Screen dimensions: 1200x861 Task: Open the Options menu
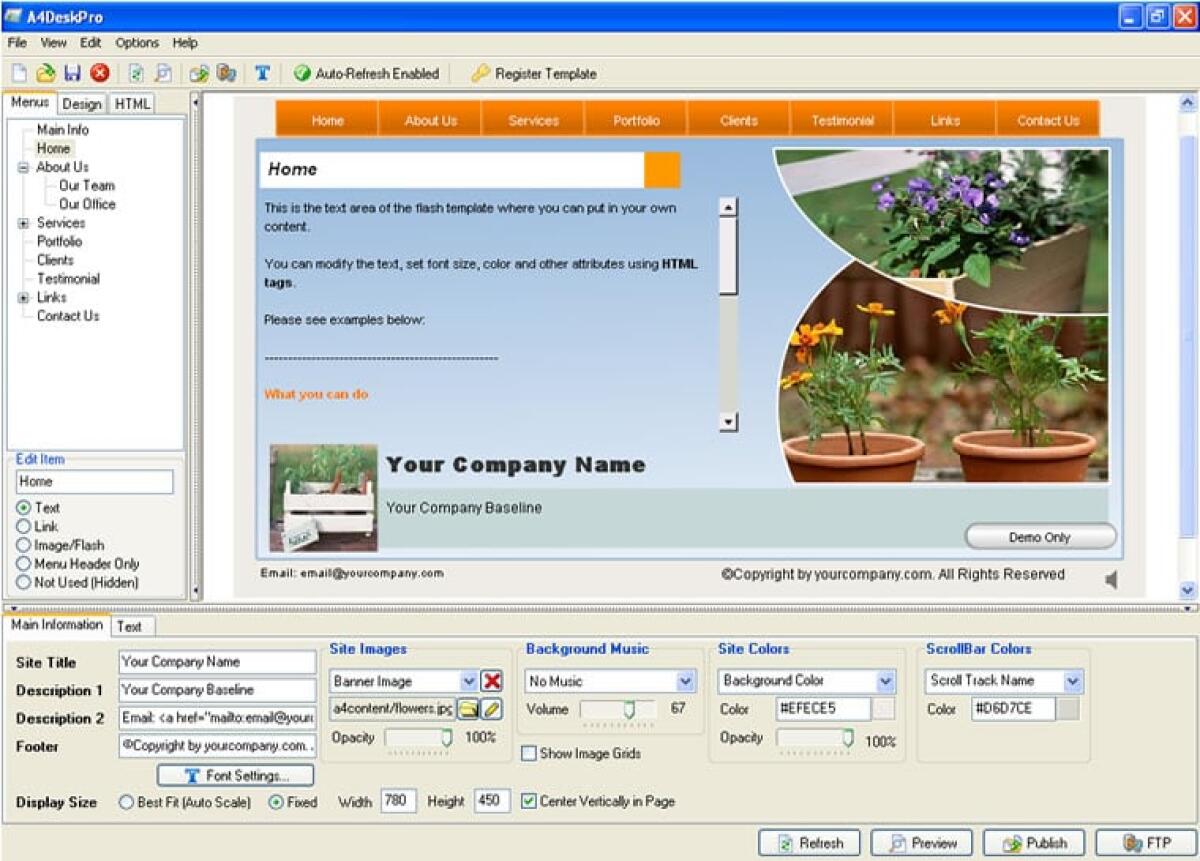(137, 43)
